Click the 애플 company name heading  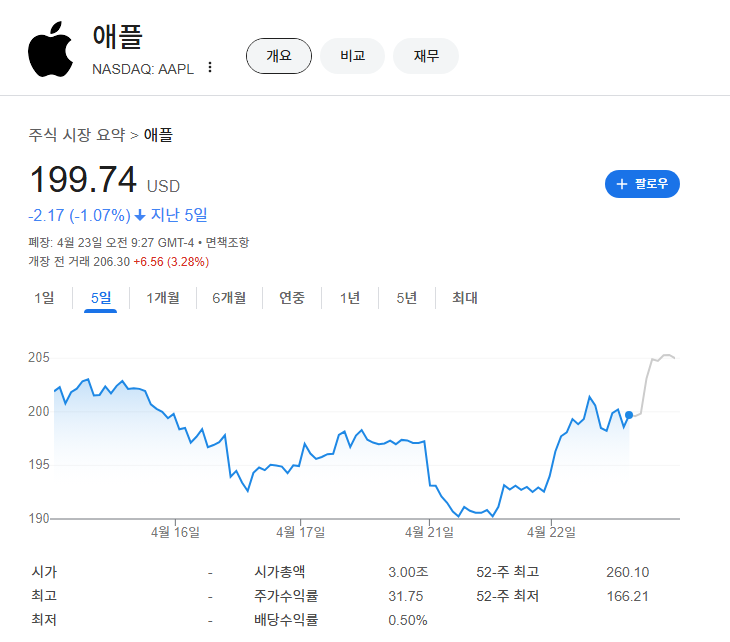(x=117, y=36)
